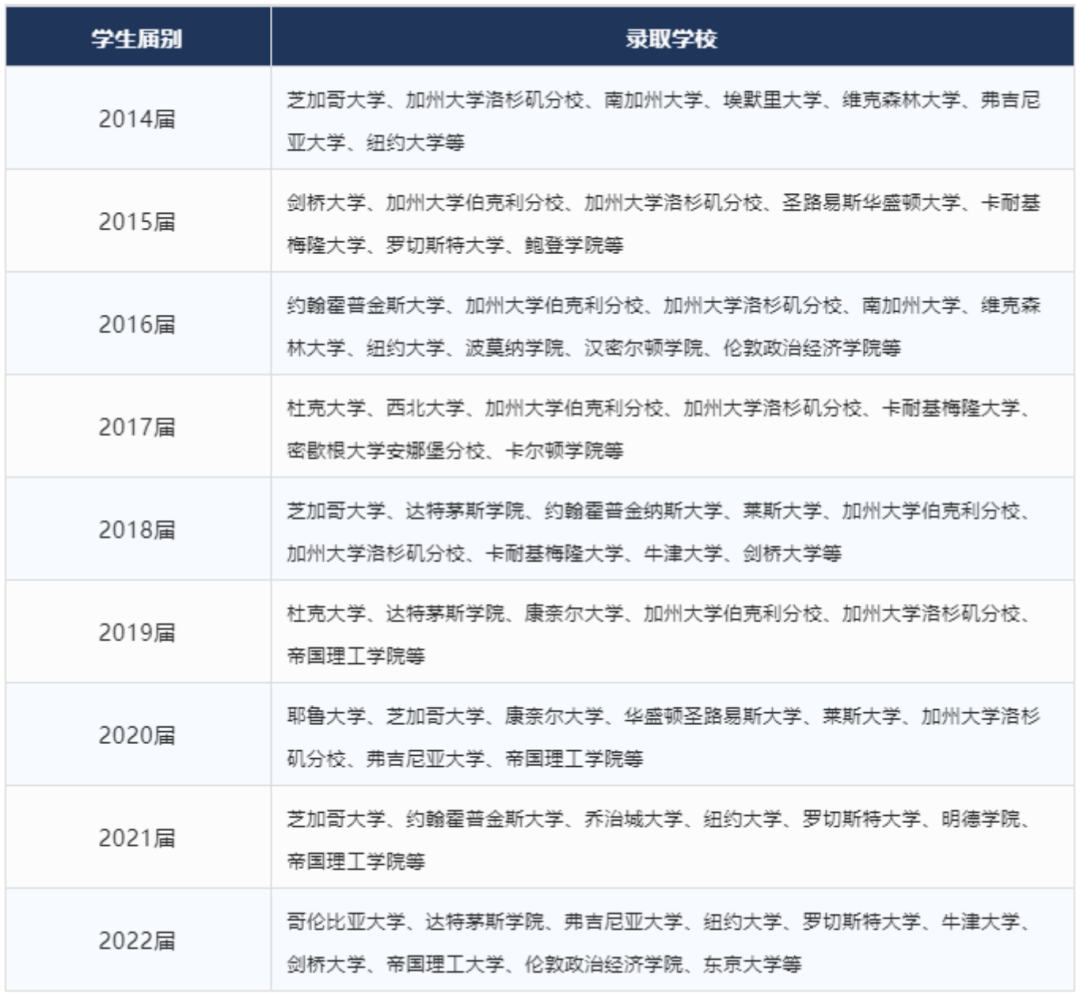Image resolution: width=1080 pixels, height=994 pixels.
Task: Click the 2021 schools cell starting 芝加哥大学、约翰霍普金斯大学
Action: coord(672,837)
